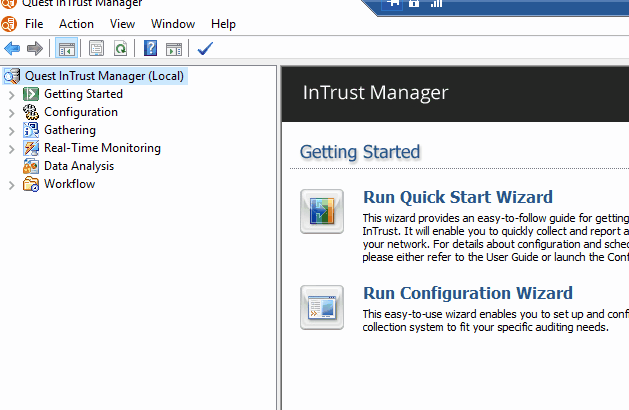Click the Quest logo beside File menu
The width and height of the screenshot is (629, 410).
8,24
